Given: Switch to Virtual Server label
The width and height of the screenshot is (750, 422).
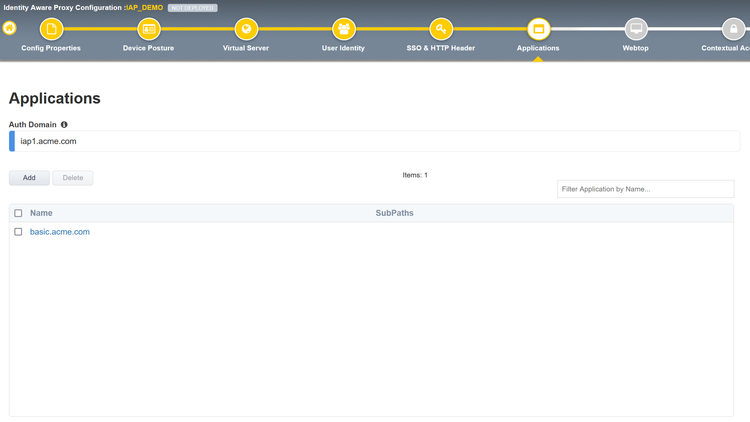Looking at the screenshot, I should (246, 48).
